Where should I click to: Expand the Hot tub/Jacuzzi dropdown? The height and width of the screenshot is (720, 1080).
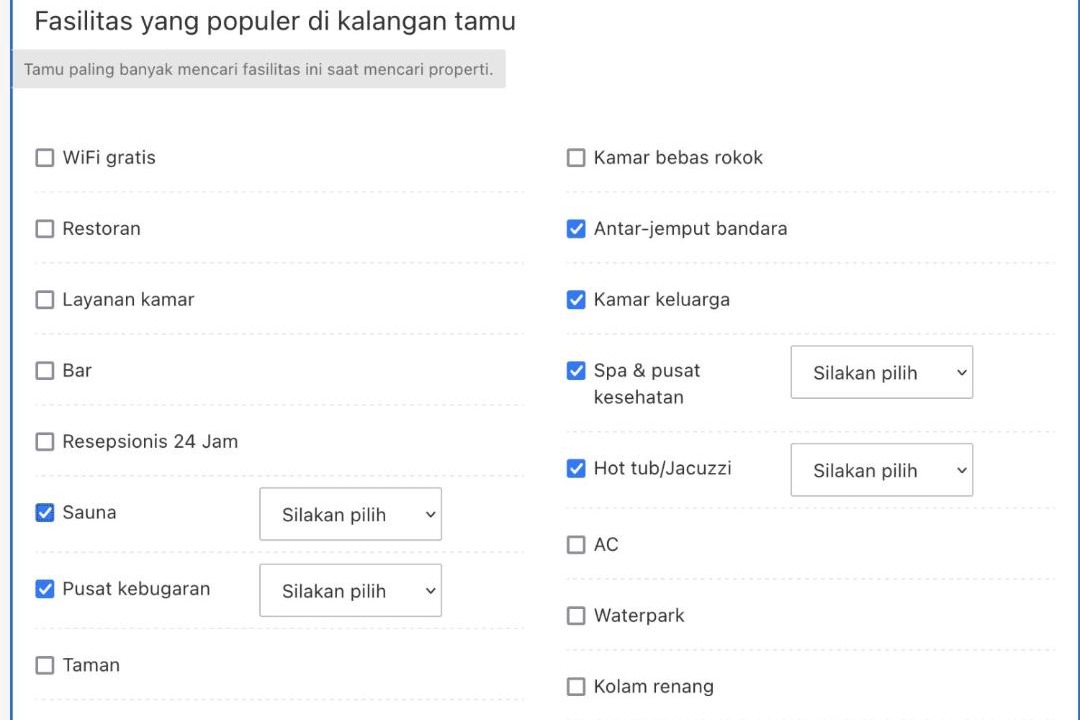[882, 470]
